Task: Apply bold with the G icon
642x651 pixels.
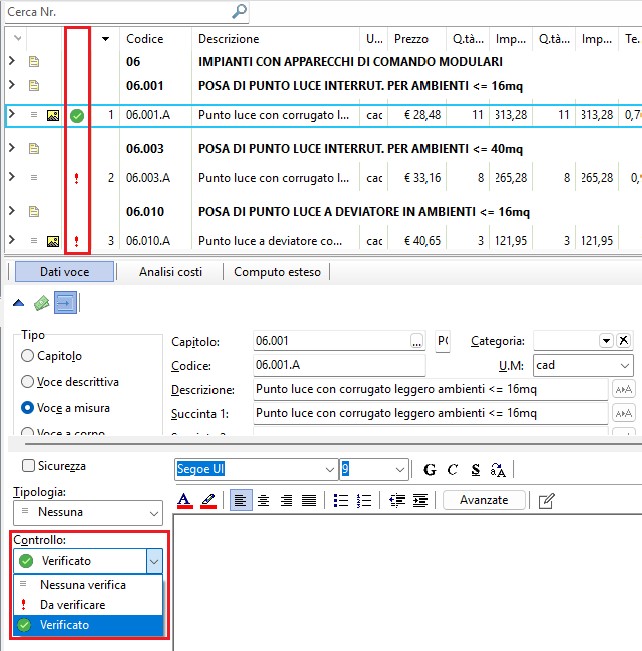Action: pyautogui.click(x=430, y=470)
